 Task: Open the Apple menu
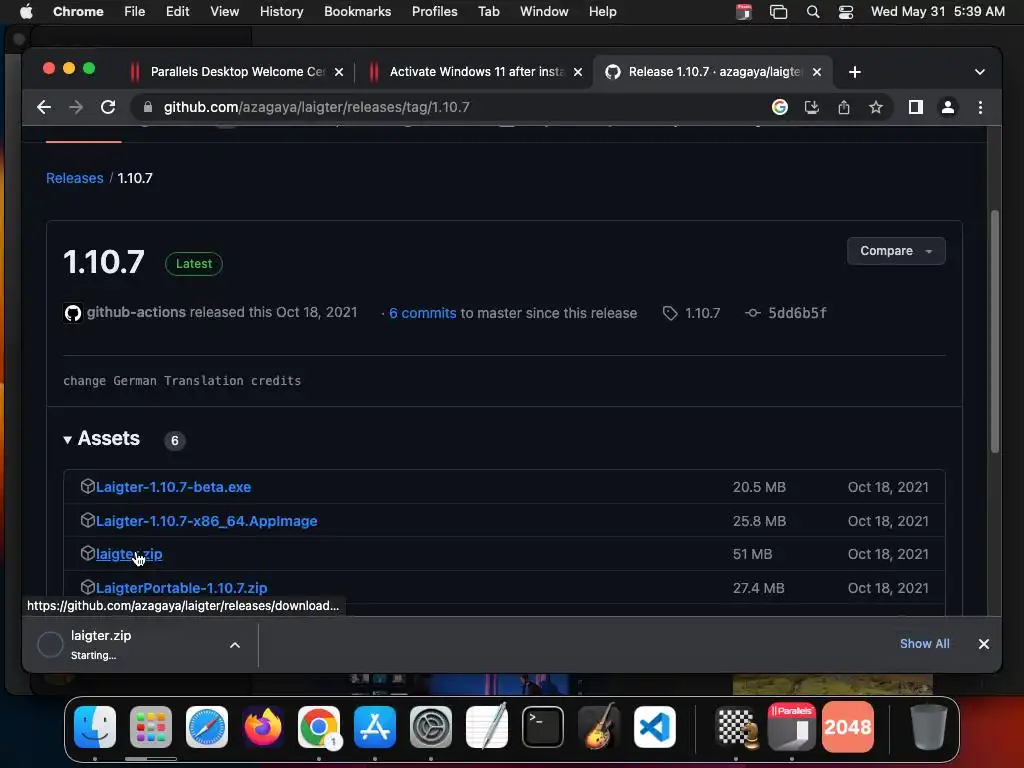pos(25,12)
